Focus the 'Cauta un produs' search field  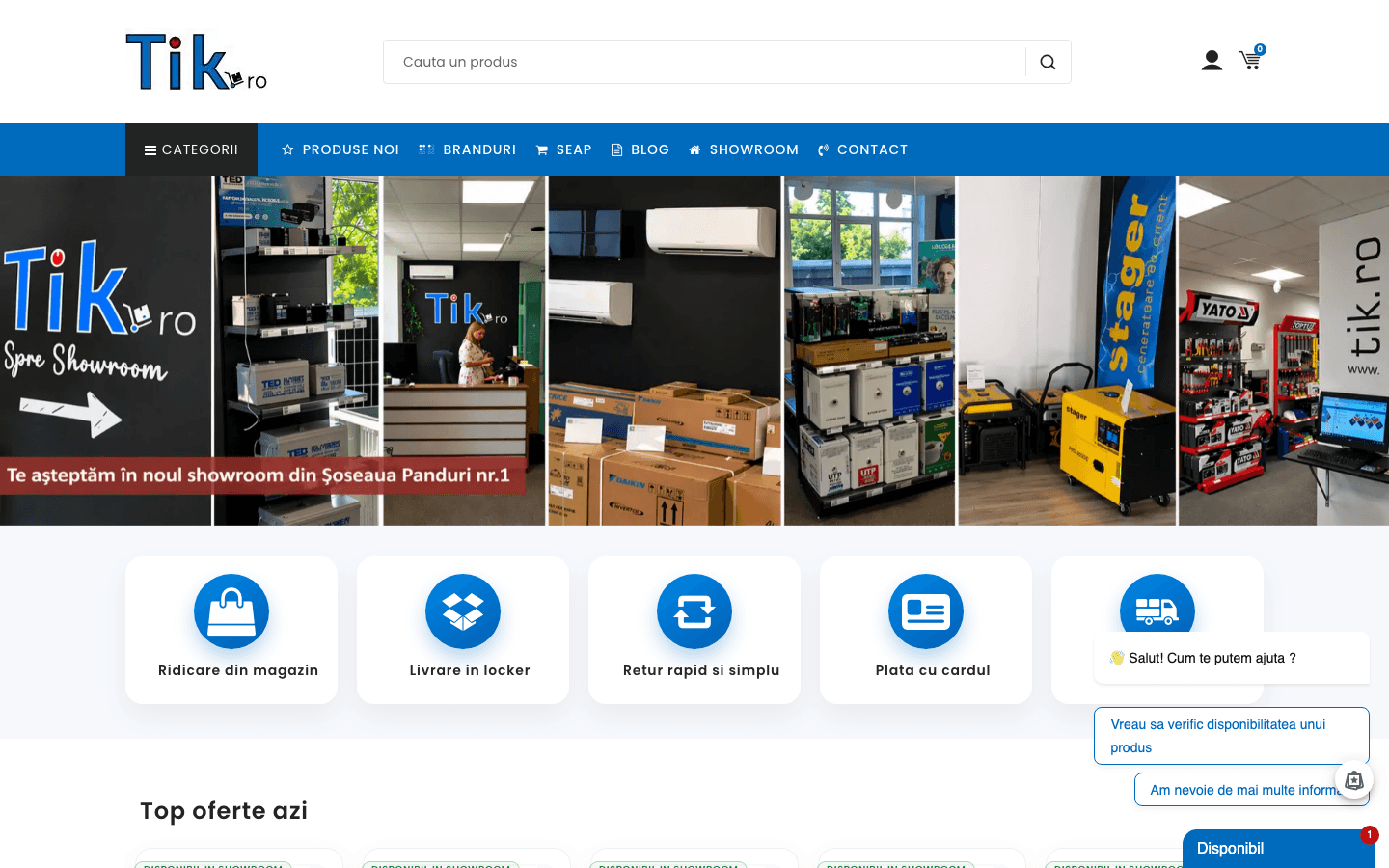(705, 62)
